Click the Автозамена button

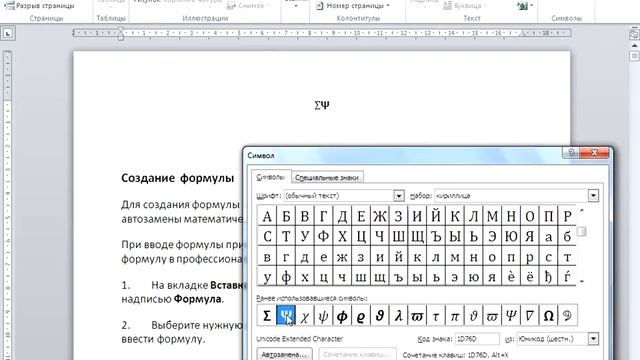(x=284, y=354)
